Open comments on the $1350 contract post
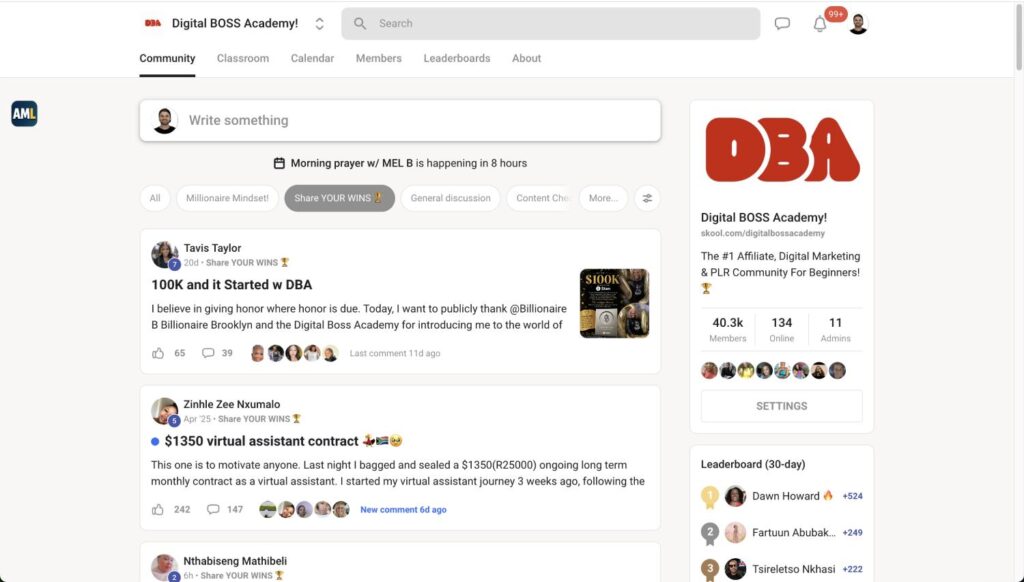This screenshot has height=582, width=1024. click(213, 509)
